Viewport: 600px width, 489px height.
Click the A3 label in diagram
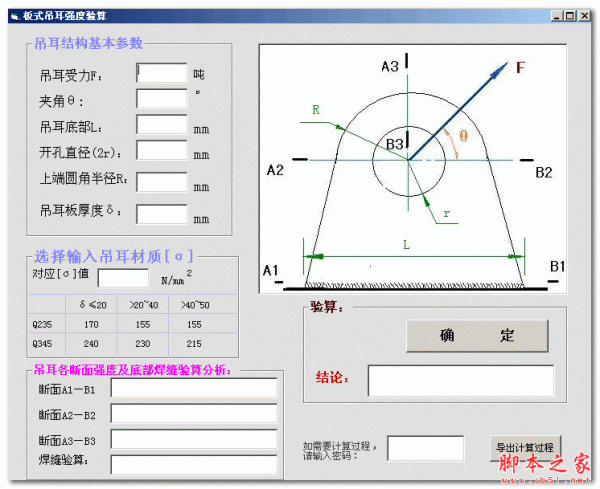point(390,67)
